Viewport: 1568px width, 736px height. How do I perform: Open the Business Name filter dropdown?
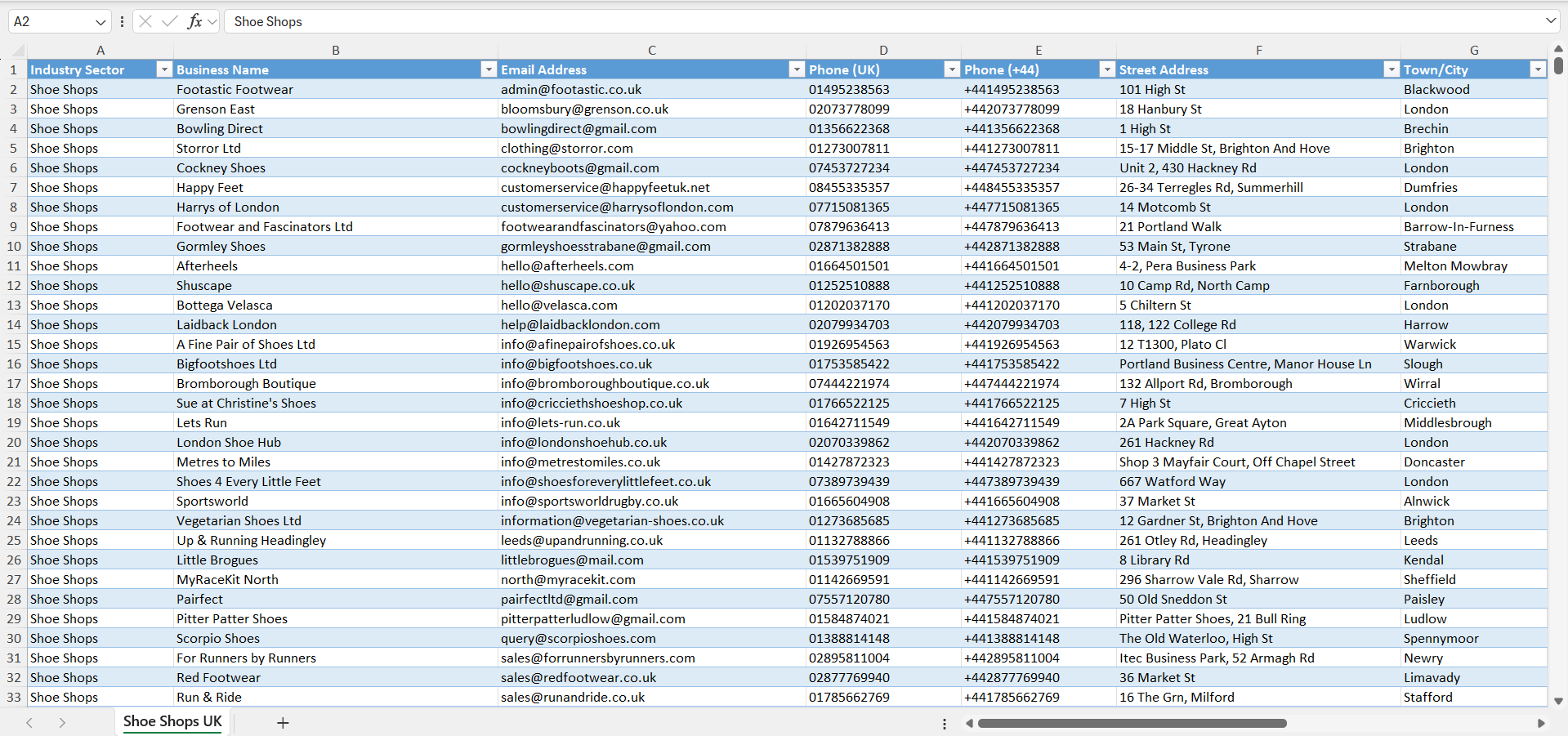coord(489,70)
